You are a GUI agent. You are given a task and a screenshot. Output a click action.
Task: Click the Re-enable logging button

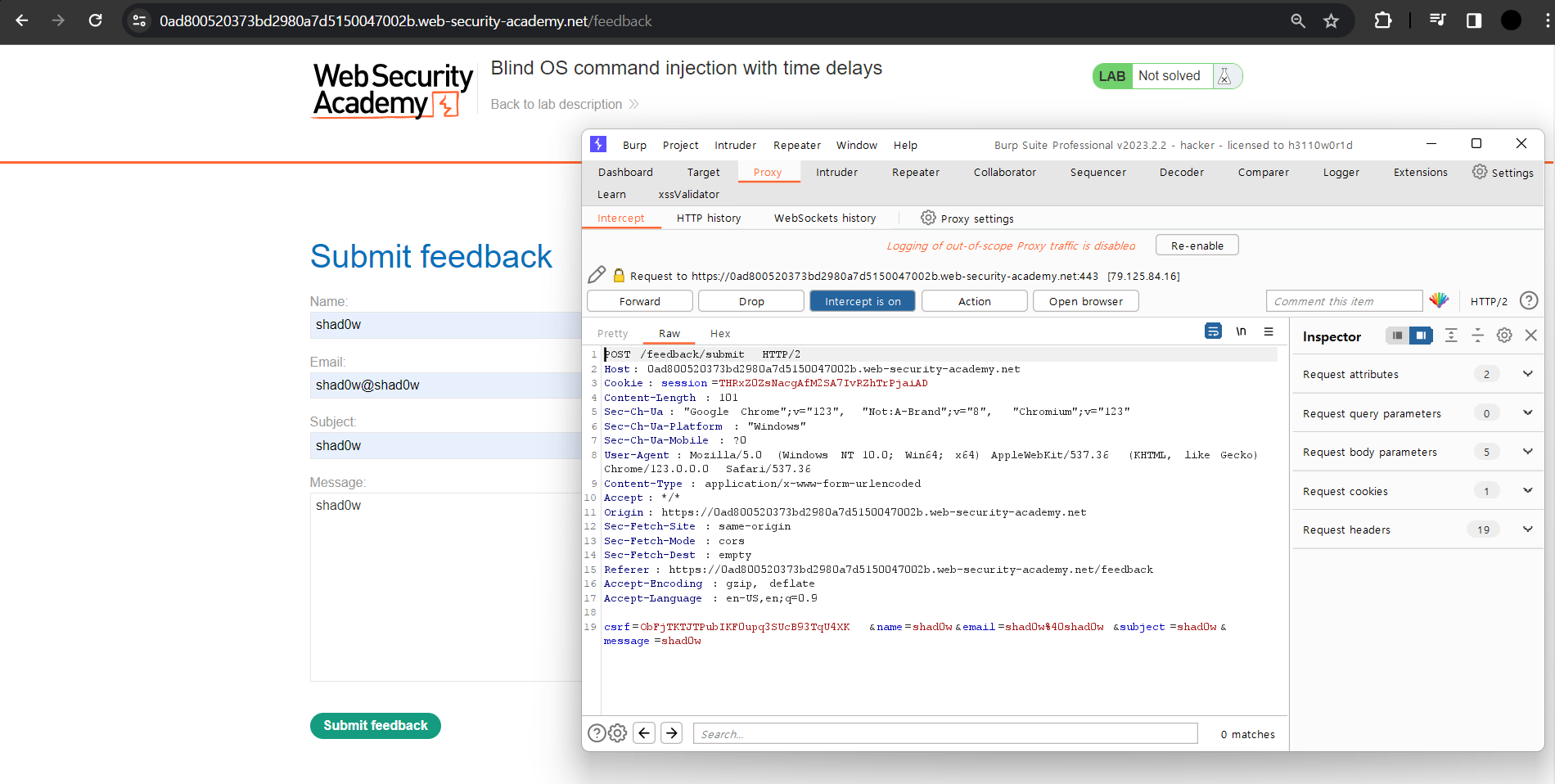(1197, 246)
